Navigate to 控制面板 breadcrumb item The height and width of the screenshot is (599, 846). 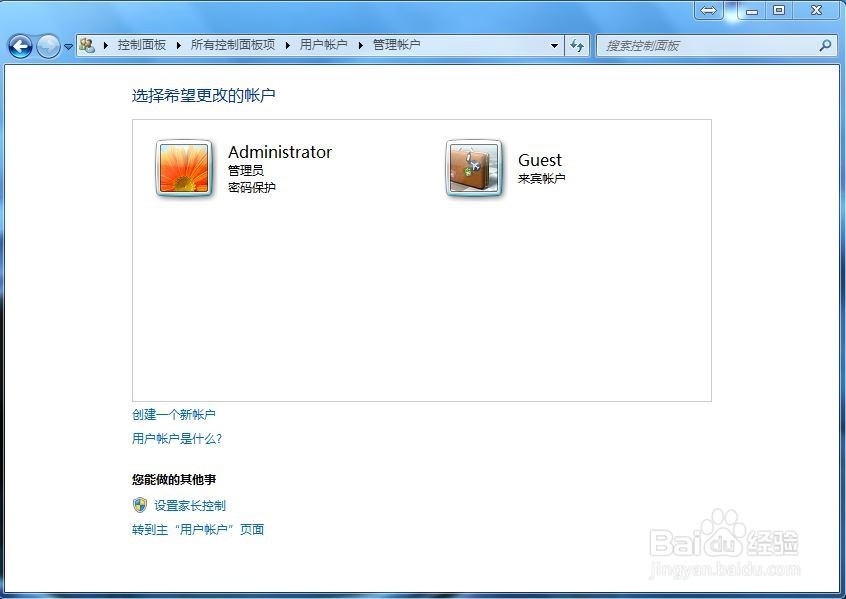(140, 45)
